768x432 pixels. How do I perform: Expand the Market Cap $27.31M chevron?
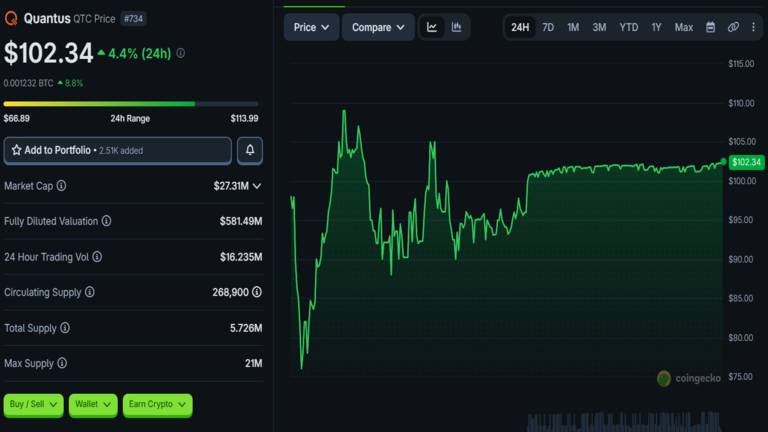(257, 186)
